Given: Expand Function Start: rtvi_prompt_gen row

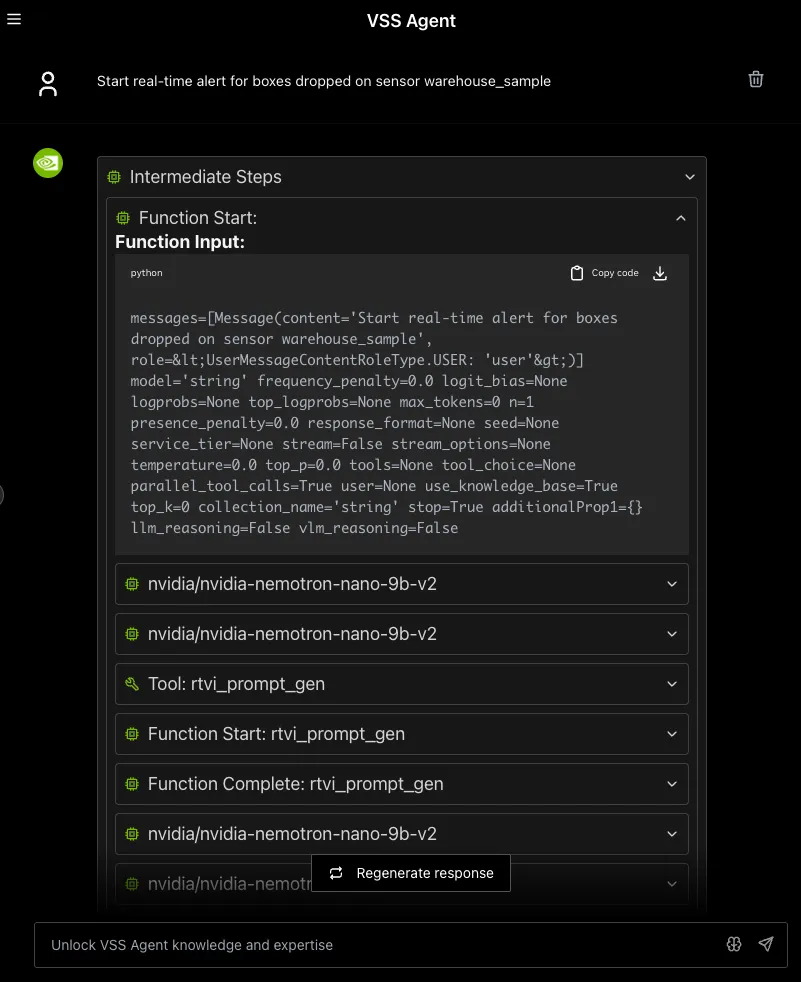Looking at the screenshot, I should coord(402,734).
